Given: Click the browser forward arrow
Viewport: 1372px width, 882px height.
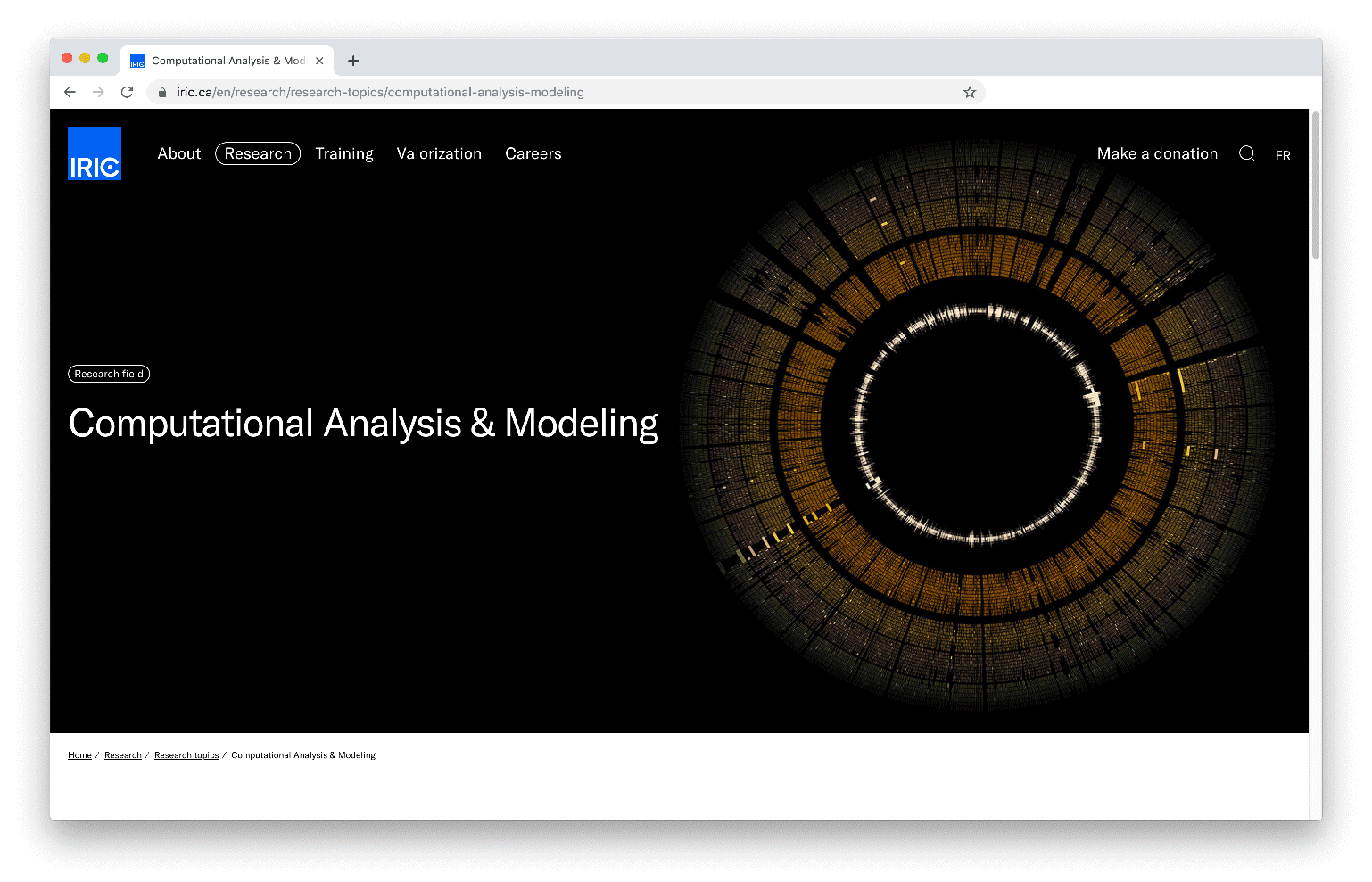Looking at the screenshot, I should 98,92.
